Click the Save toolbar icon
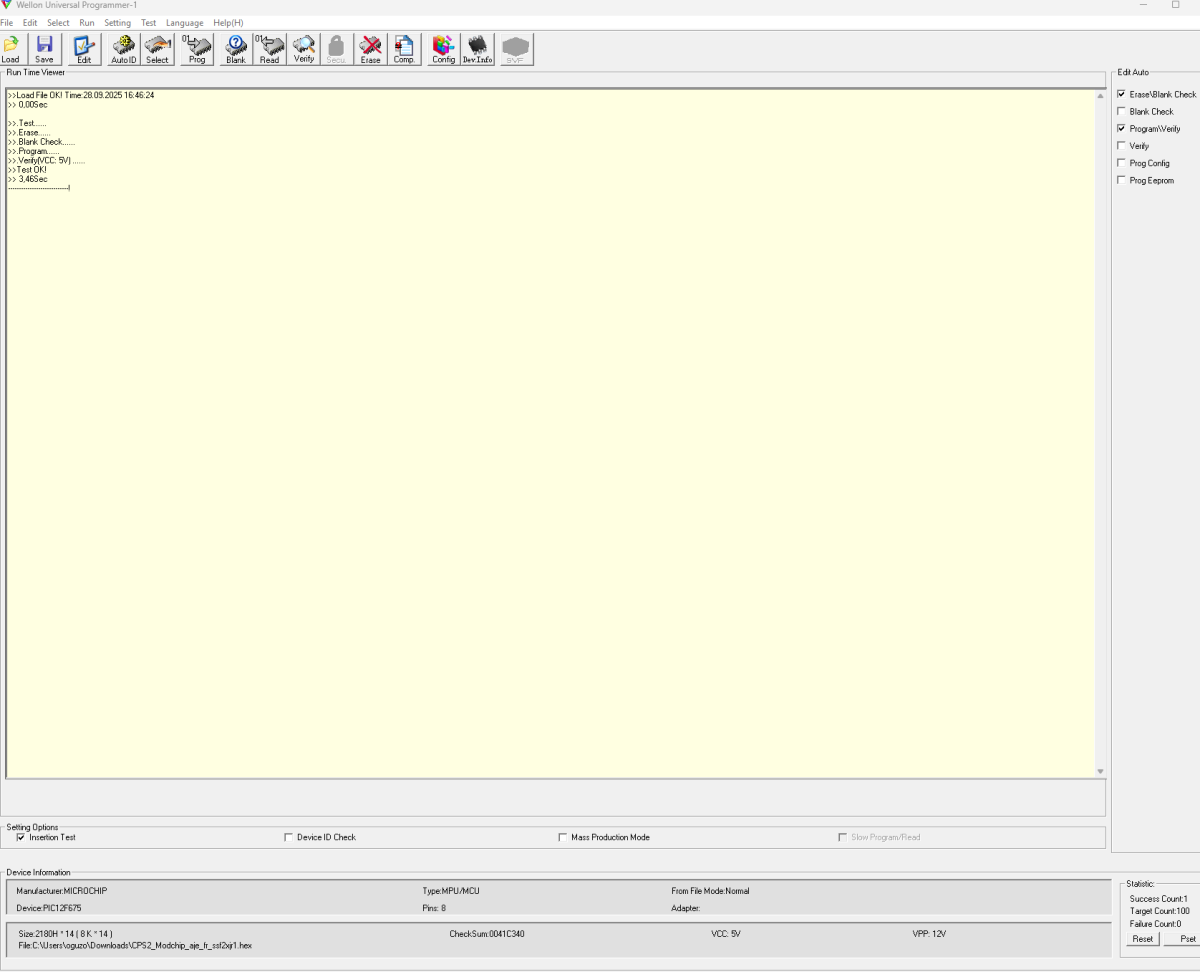Image resolution: width=1200 pixels, height=972 pixels. point(45,49)
